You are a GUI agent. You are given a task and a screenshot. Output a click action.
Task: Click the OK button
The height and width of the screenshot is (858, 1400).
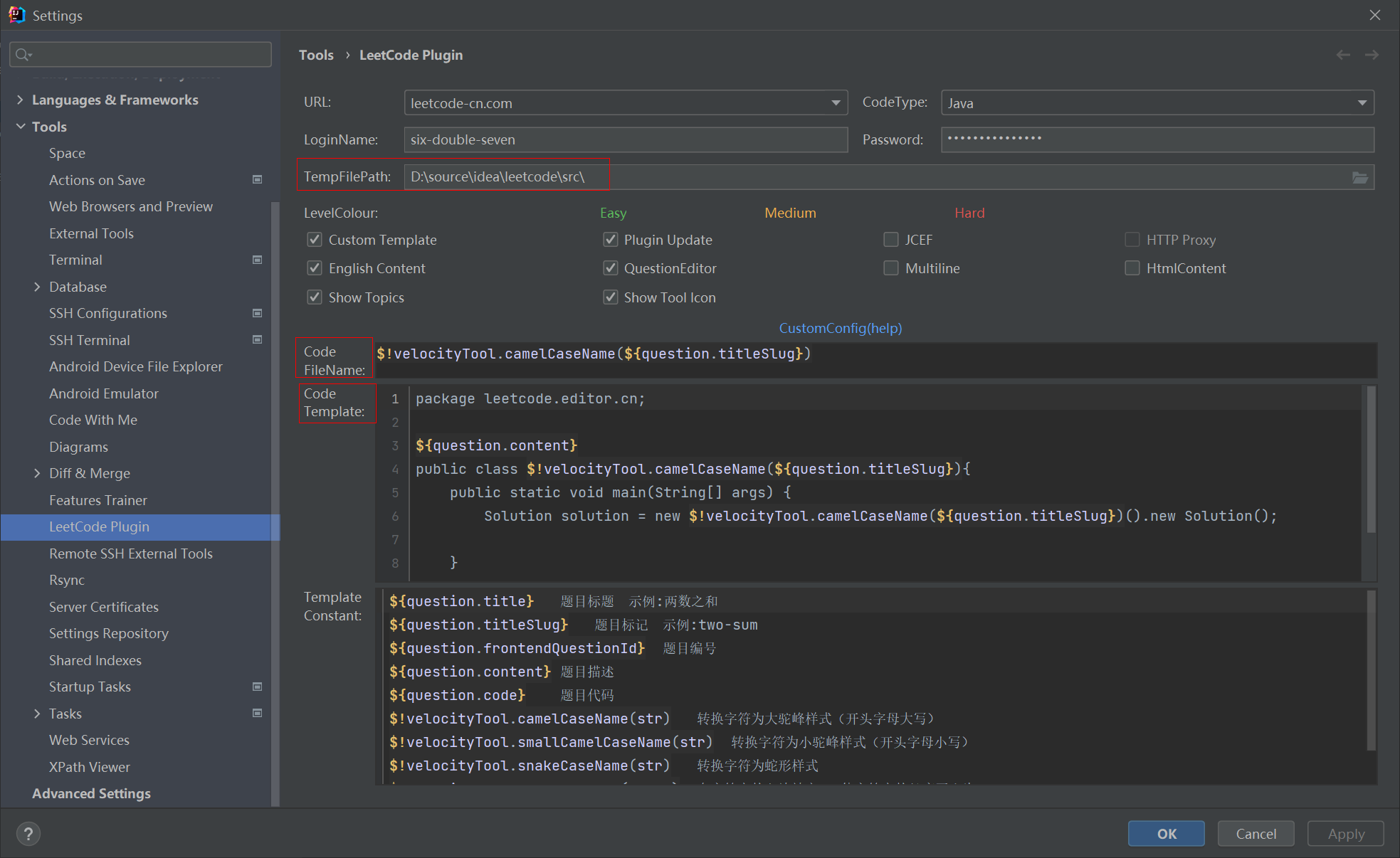(x=1166, y=834)
